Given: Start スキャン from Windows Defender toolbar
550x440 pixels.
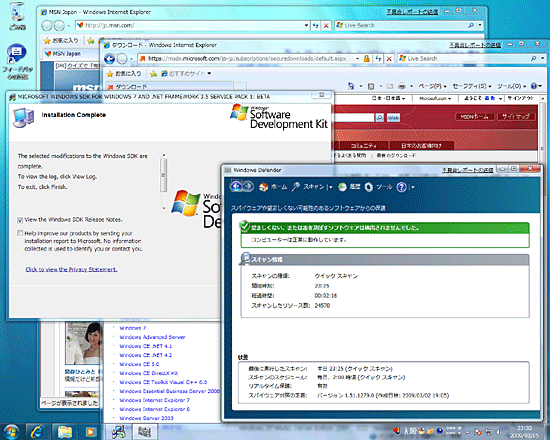Looking at the screenshot, I should click(x=308, y=187).
